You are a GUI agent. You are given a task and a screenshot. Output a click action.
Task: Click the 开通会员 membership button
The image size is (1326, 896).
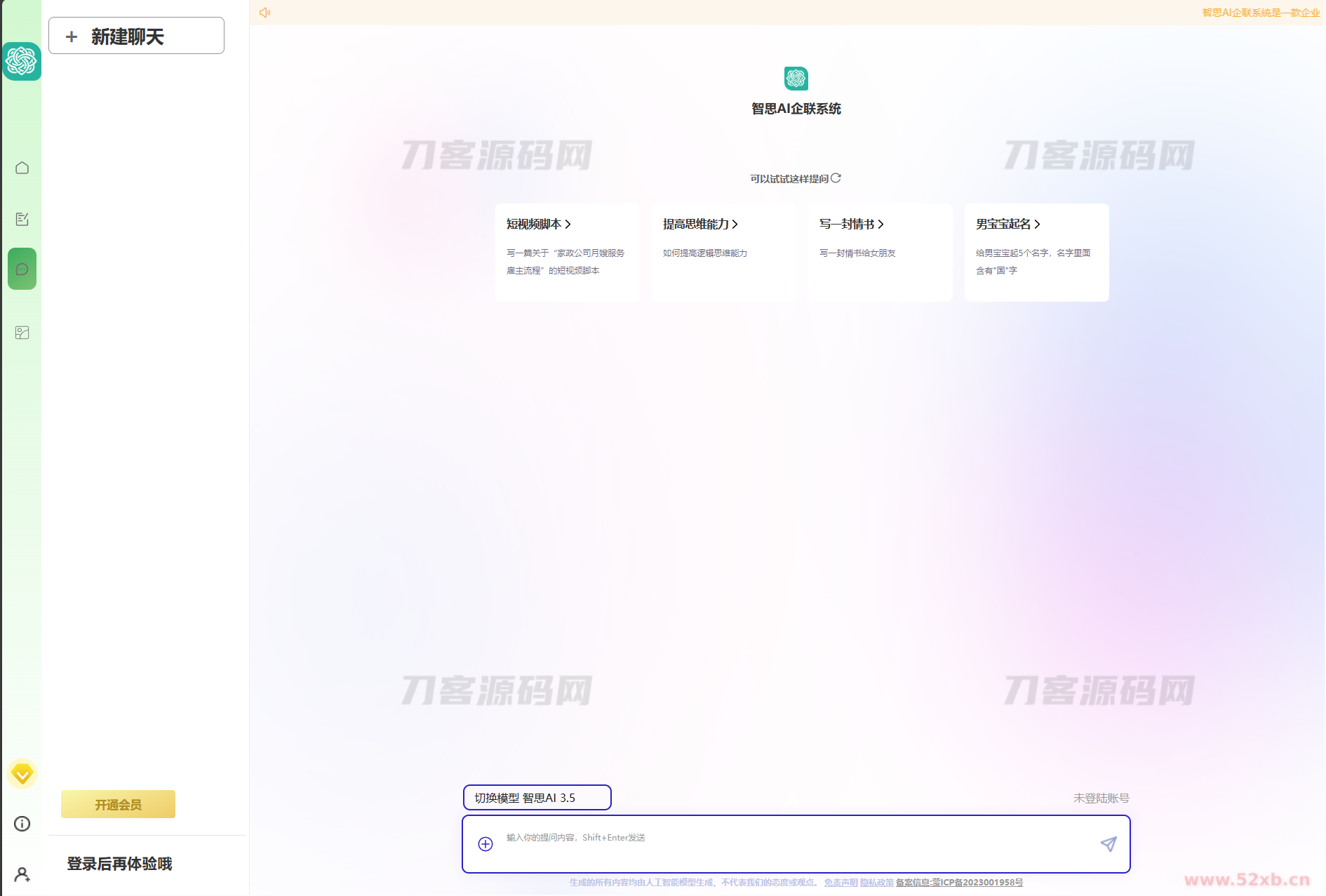coord(118,804)
